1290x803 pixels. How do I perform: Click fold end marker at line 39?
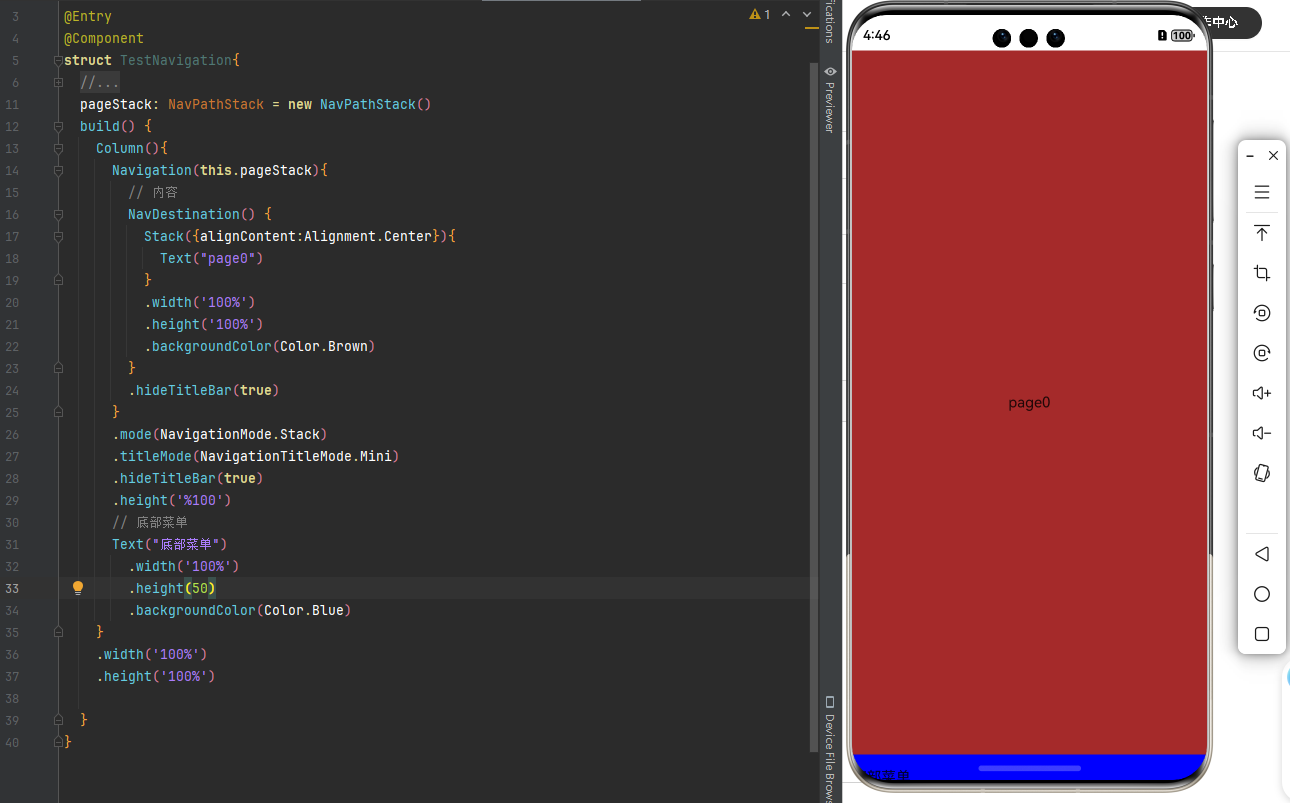pyautogui.click(x=58, y=720)
